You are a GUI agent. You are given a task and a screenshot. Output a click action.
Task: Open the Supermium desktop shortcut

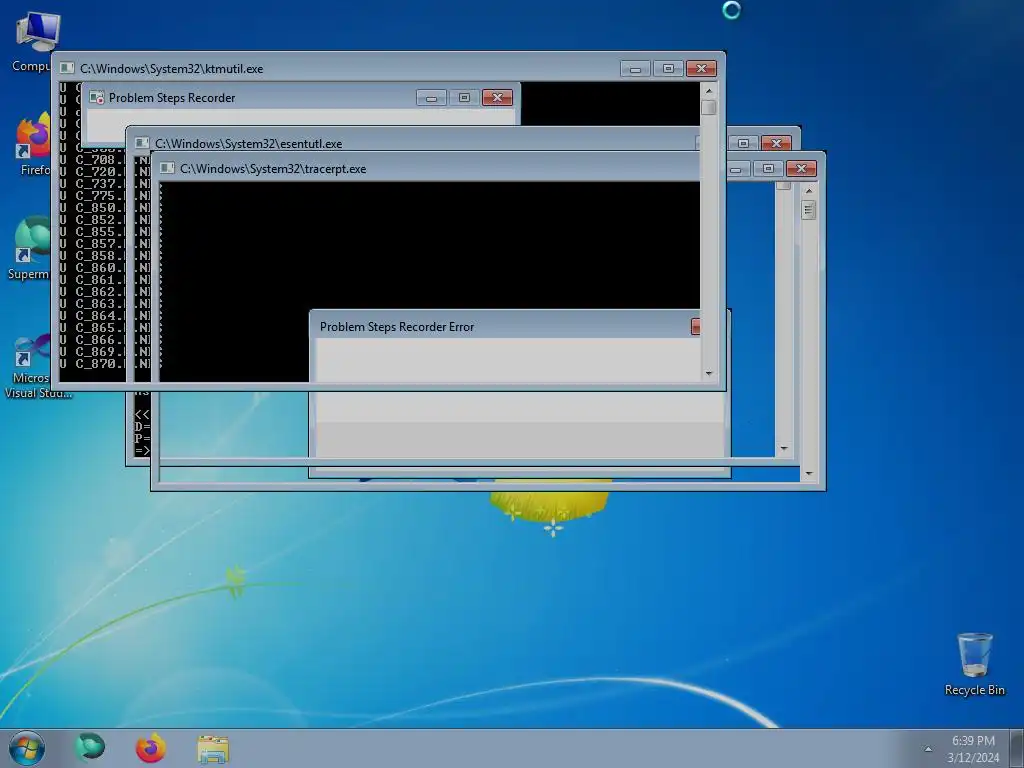(x=30, y=248)
